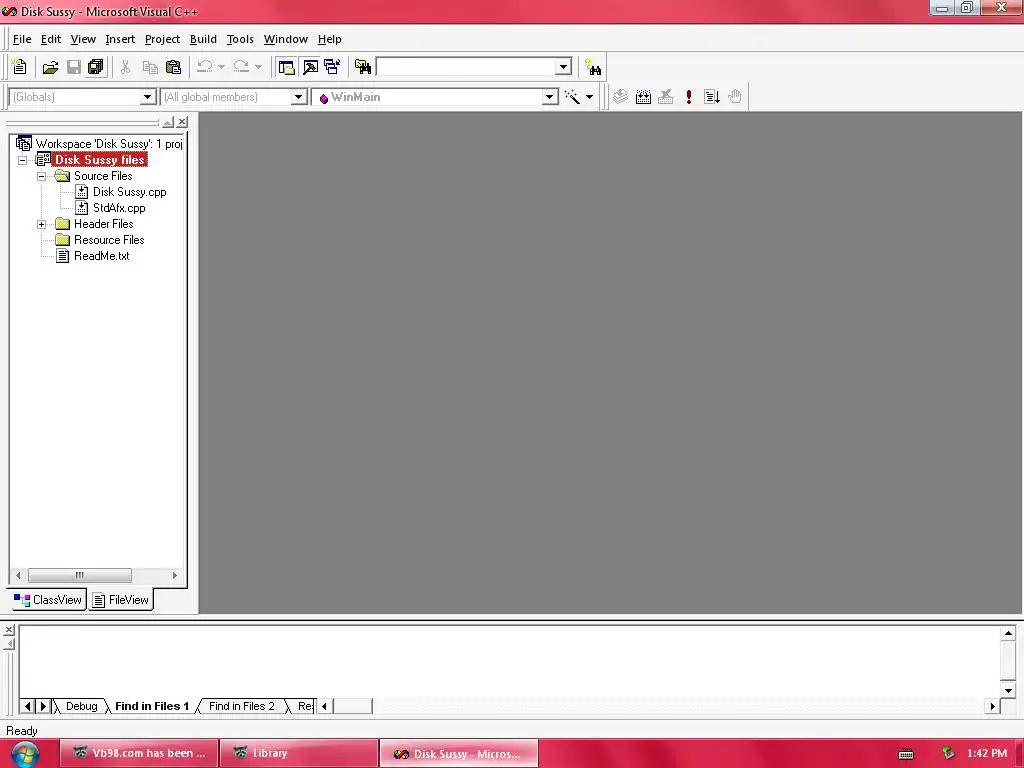The width and height of the screenshot is (1024, 768).
Task: Click the Undo arrow icon
Action: [205, 66]
